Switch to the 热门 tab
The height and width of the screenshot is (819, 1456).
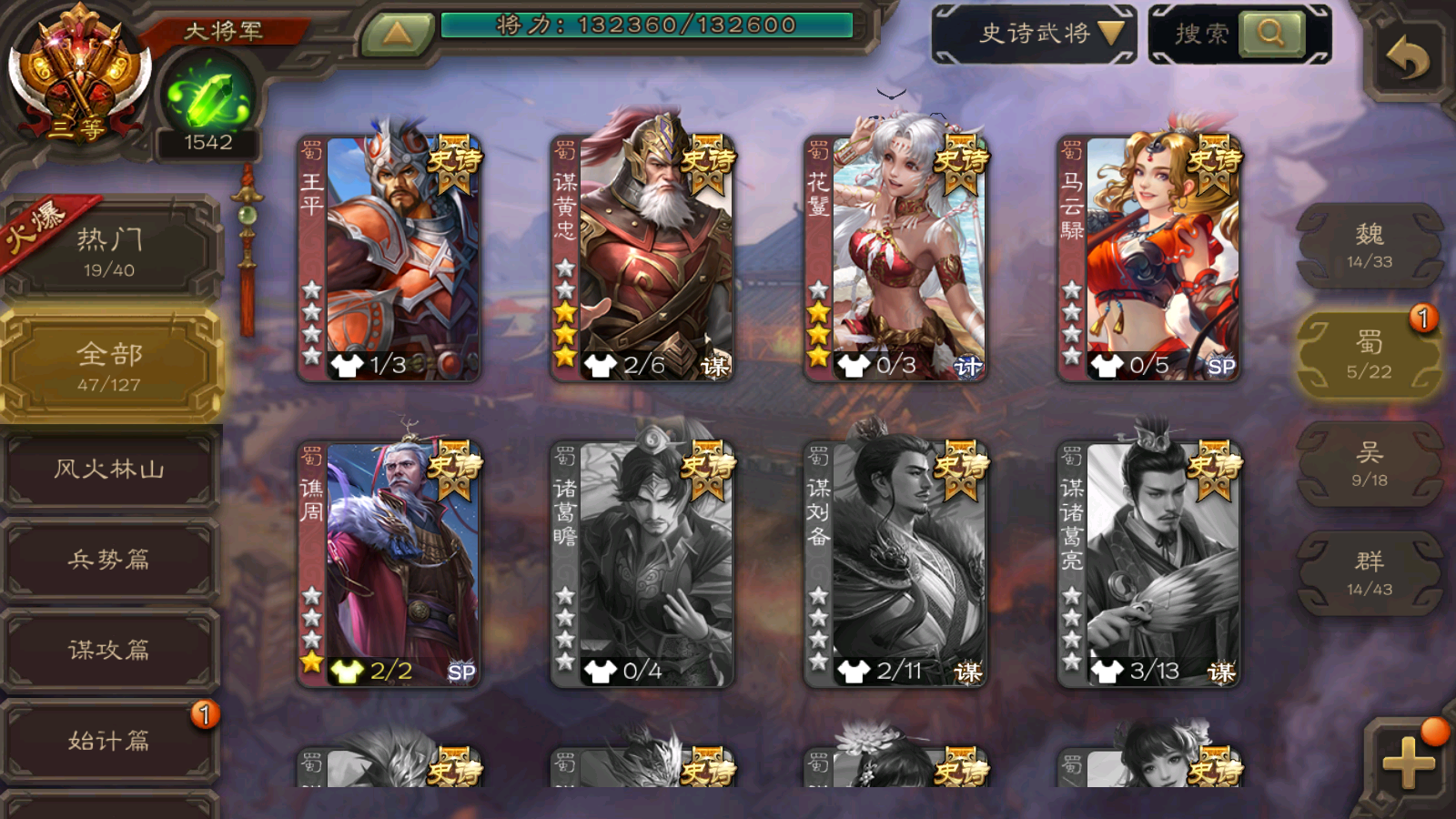[x=109, y=251]
